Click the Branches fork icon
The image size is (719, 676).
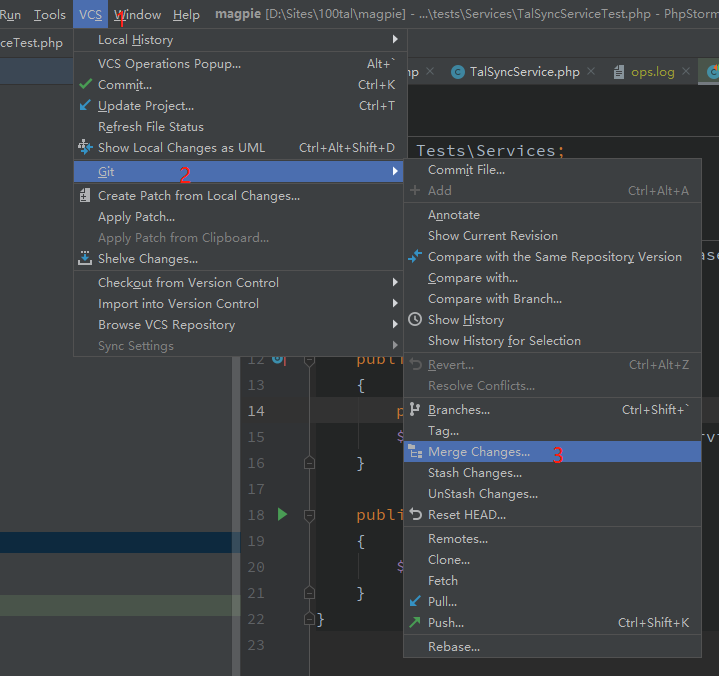click(x=415, y=409)
